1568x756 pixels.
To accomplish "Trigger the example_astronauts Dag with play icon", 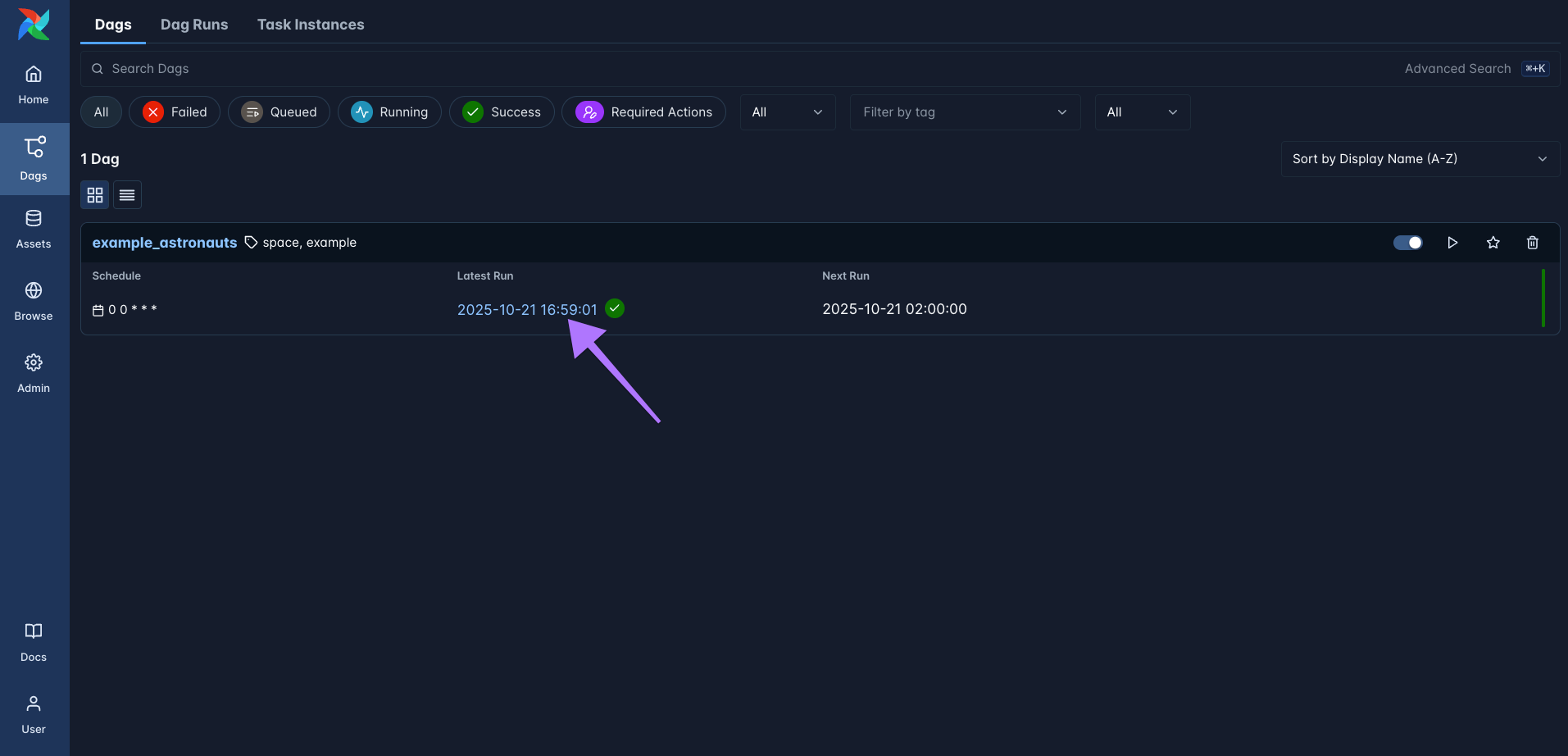I will (x=1452, y=243).
